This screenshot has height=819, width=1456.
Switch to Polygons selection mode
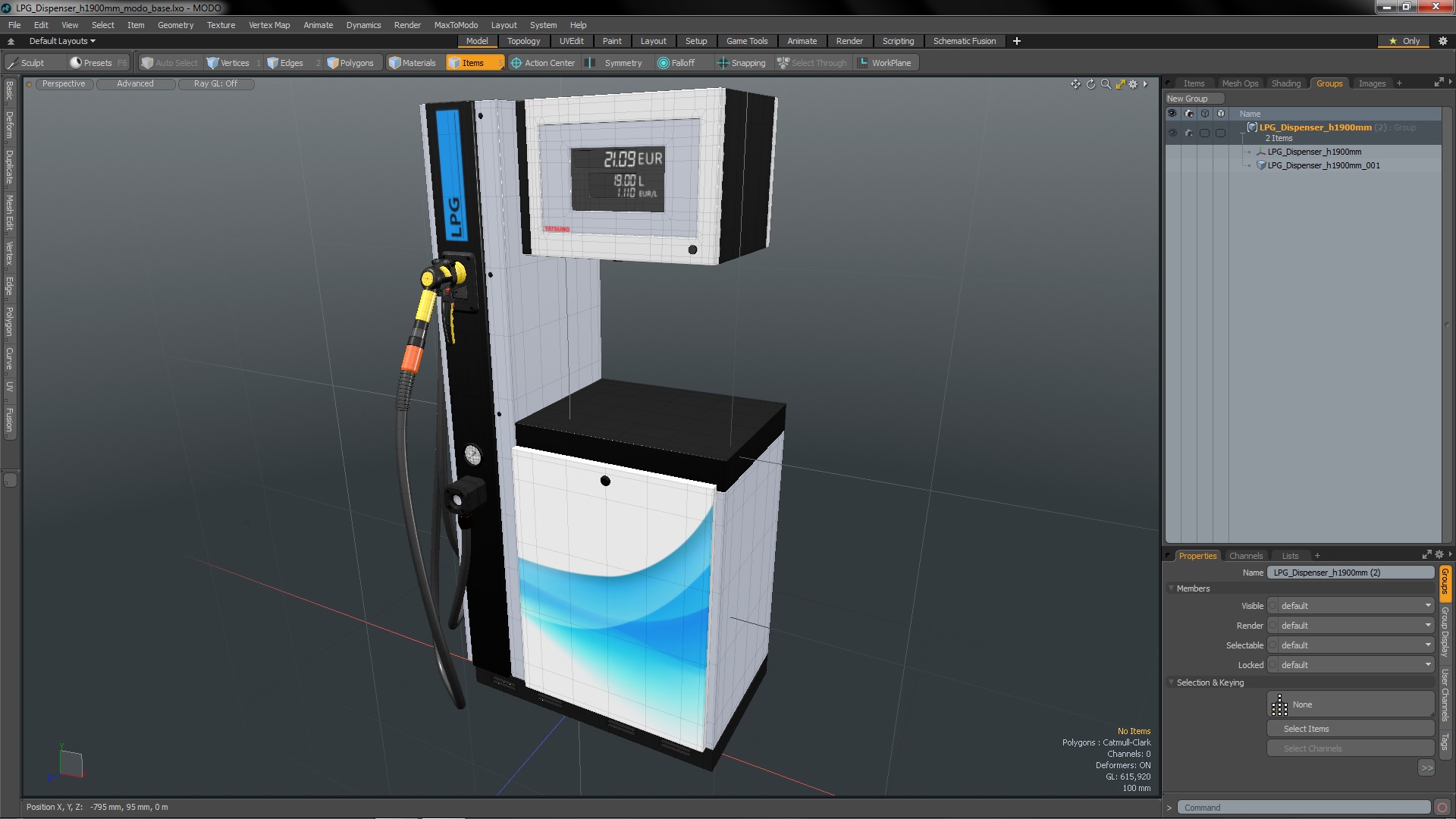point(350,63)
